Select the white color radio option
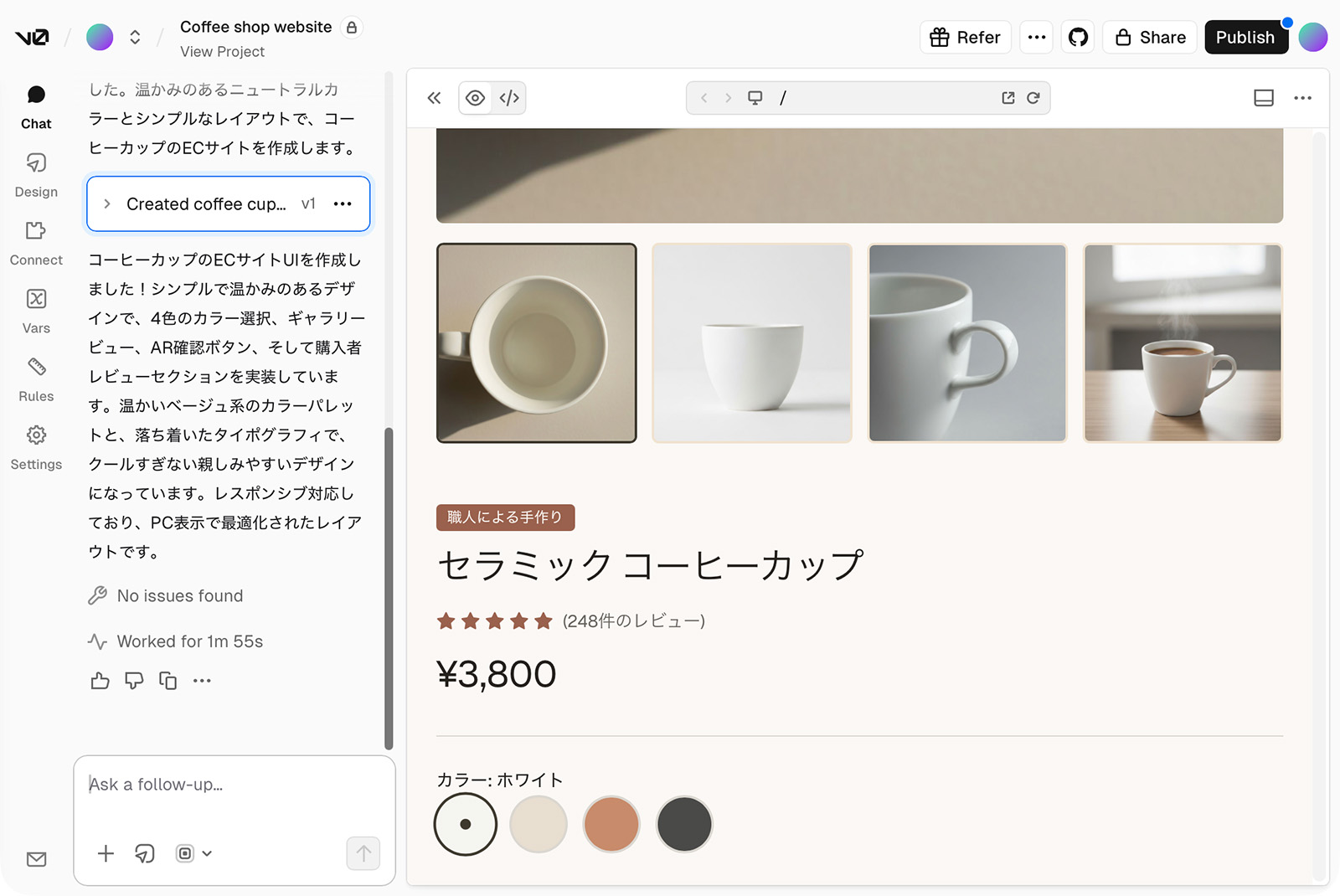 pos(466,824)
